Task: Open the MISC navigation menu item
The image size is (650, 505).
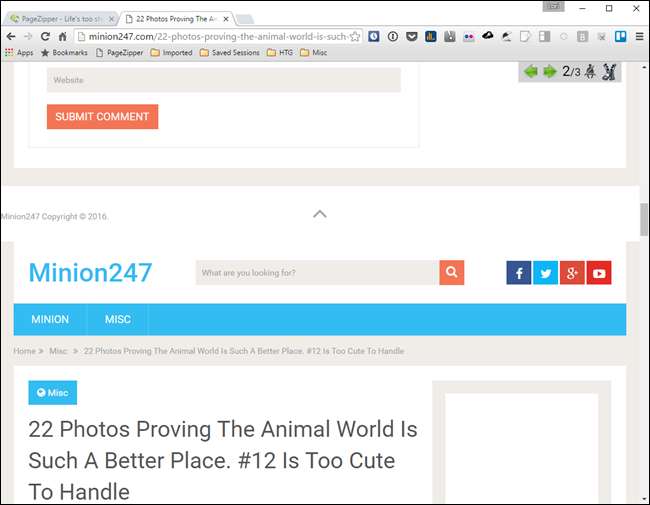Action: (x=118, y=319)
